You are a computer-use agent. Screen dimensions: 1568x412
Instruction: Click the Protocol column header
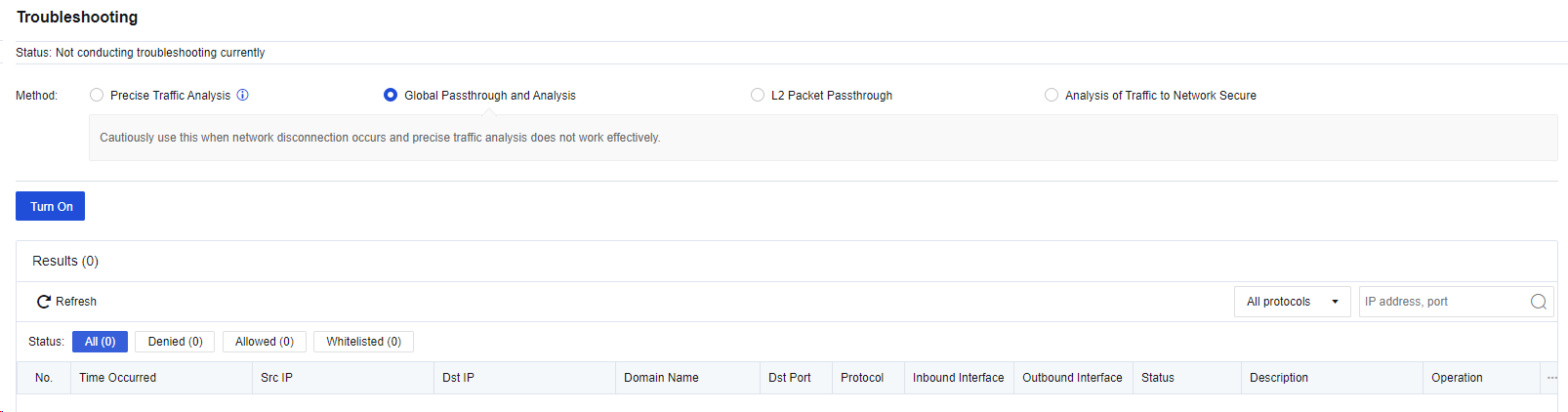[x=862, y=378]
